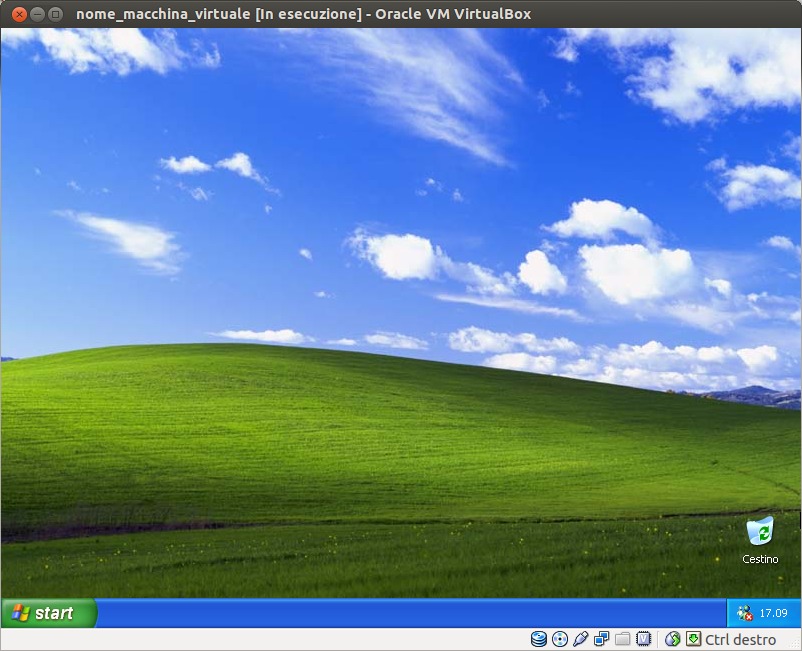The height and width of the screenshot is (651, 802).
Task: Click the keyboard capture green arrow icon
Action: 693,639
